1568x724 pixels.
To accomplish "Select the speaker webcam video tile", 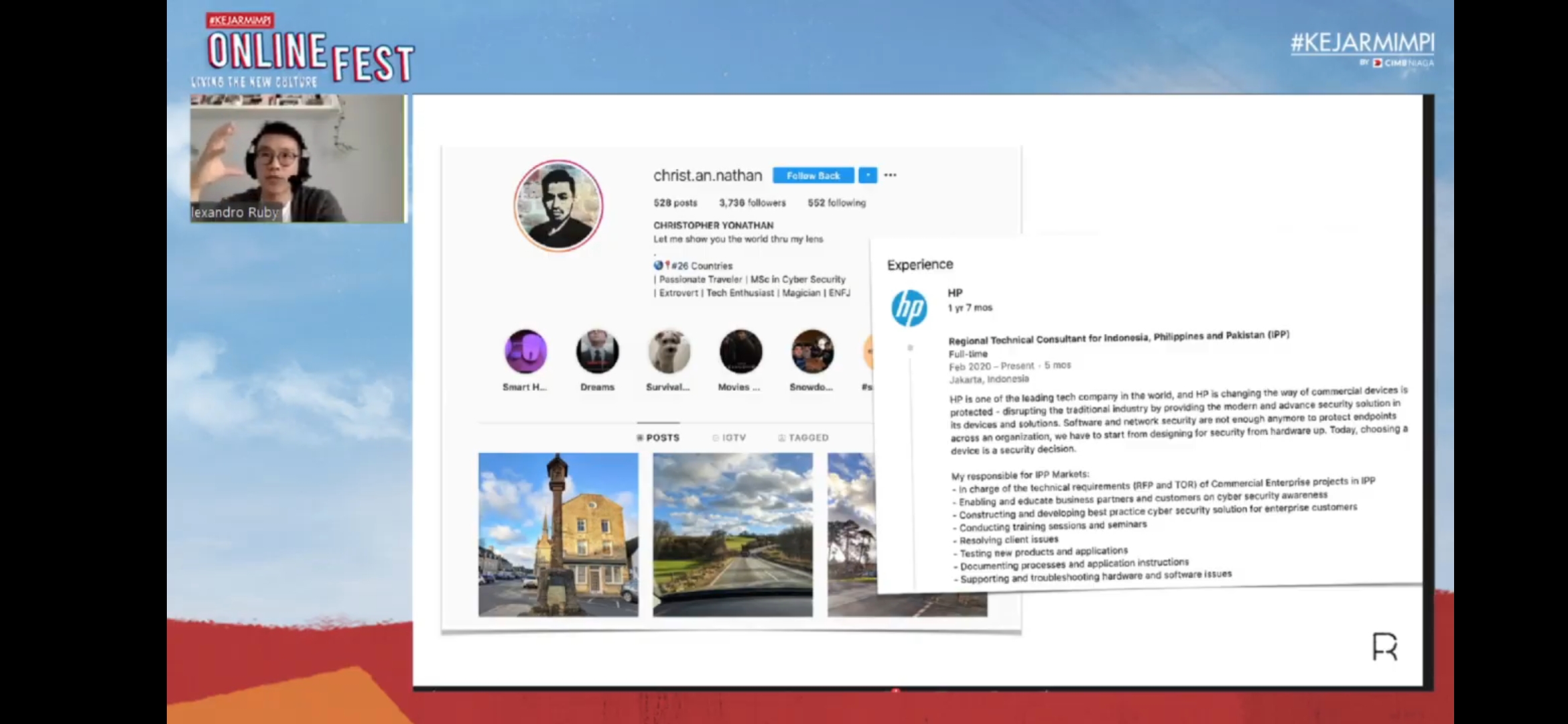I will 298,159.
